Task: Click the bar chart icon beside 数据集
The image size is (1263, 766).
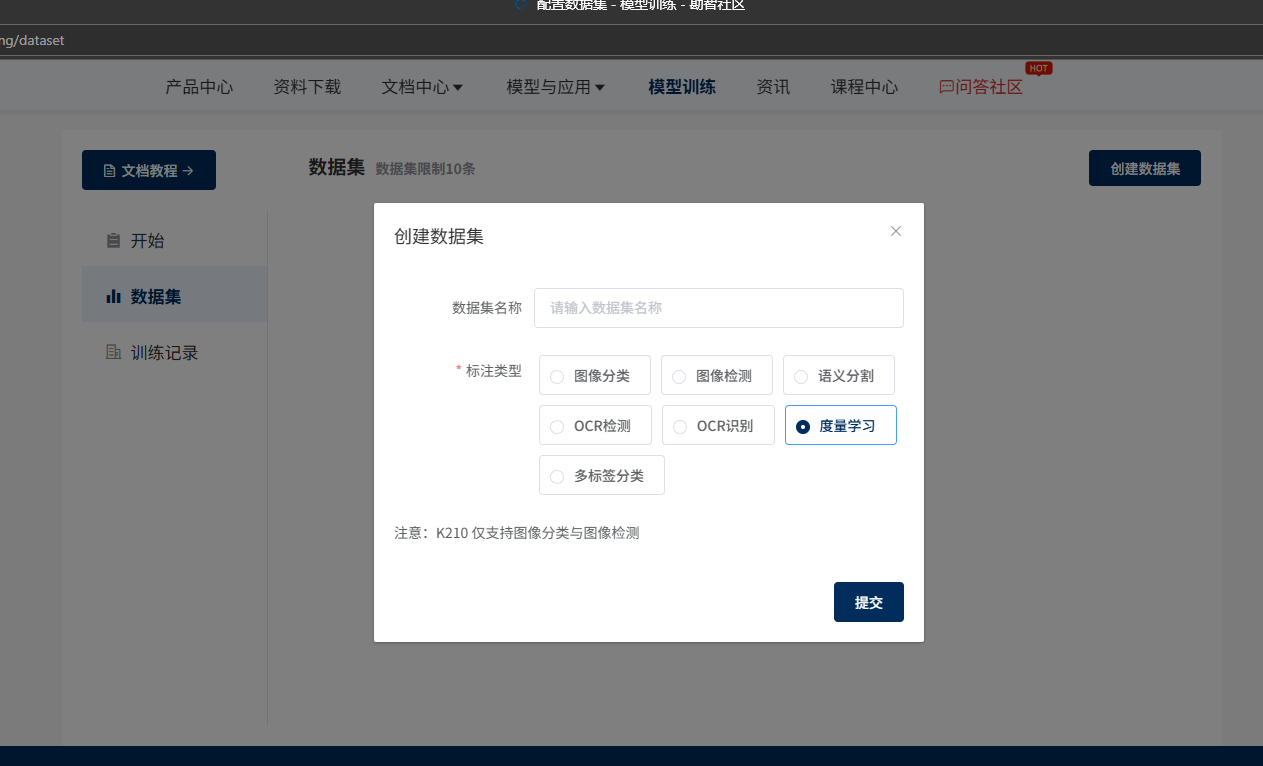Action: pos(113,297)
